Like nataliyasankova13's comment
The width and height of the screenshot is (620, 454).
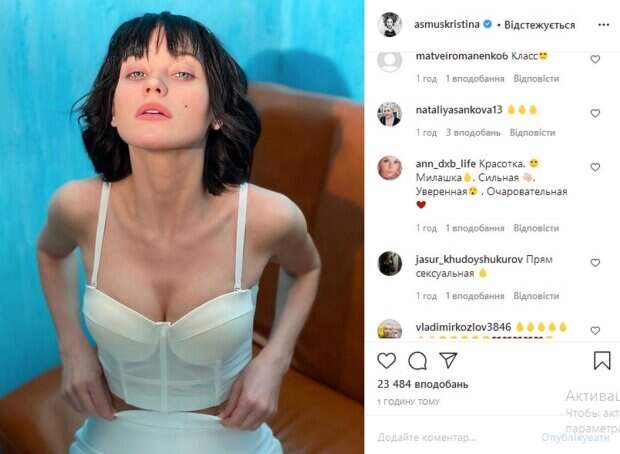click(x=595, y=114)
